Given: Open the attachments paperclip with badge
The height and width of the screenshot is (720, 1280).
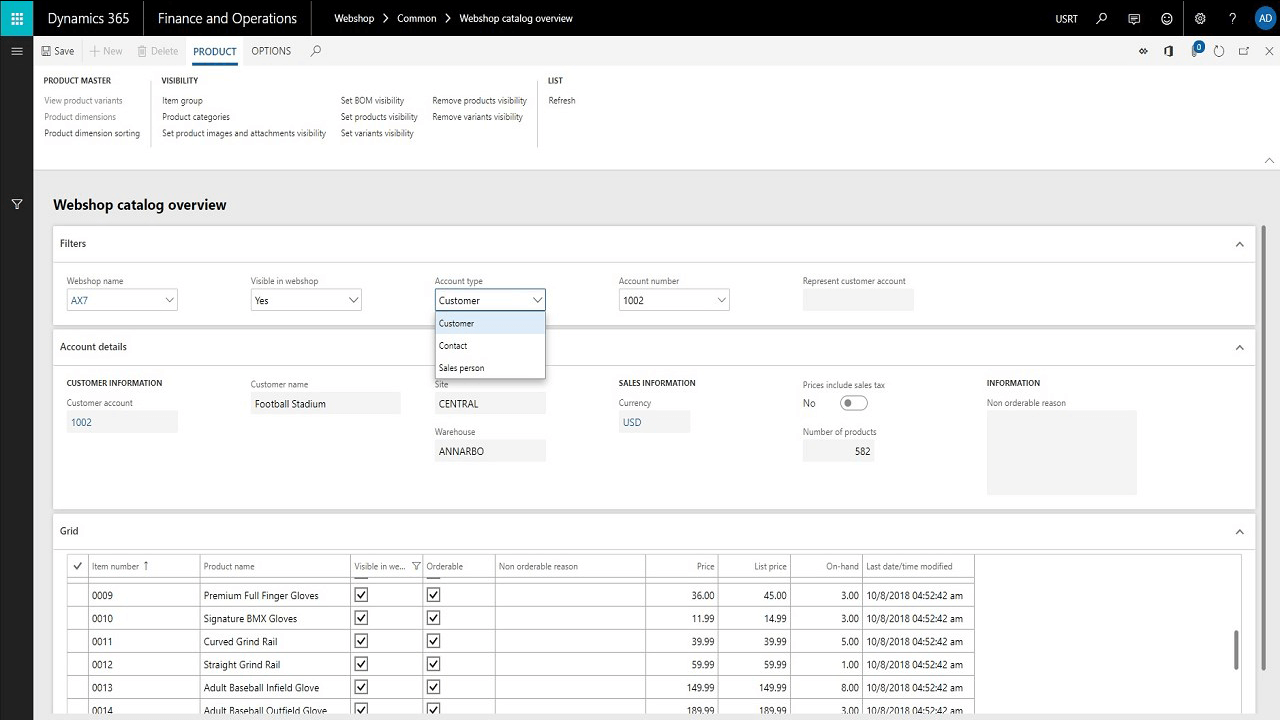Looking at the screenshot, I should pyautogui.click(x=1195, y=50).
